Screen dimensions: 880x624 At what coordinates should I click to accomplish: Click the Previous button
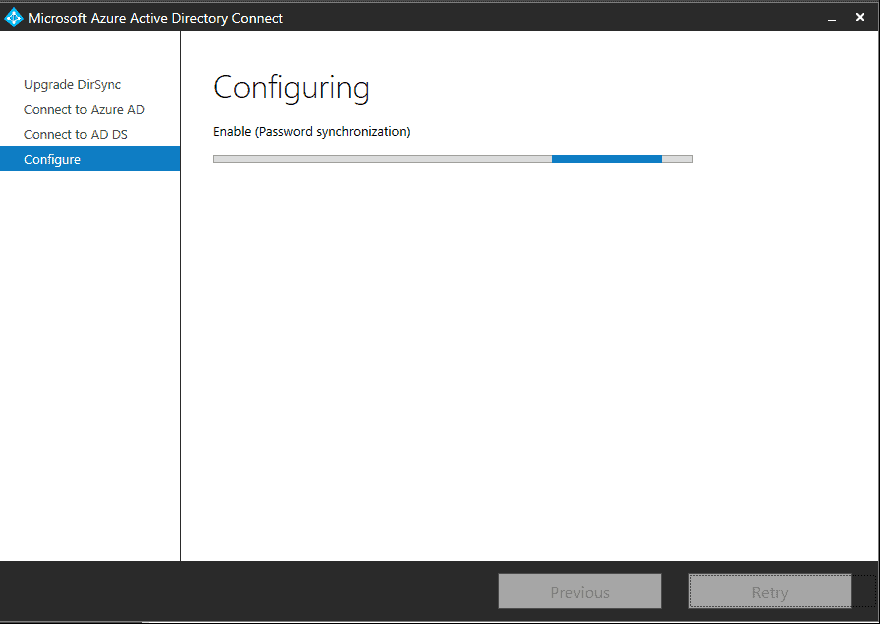[580, 591]
